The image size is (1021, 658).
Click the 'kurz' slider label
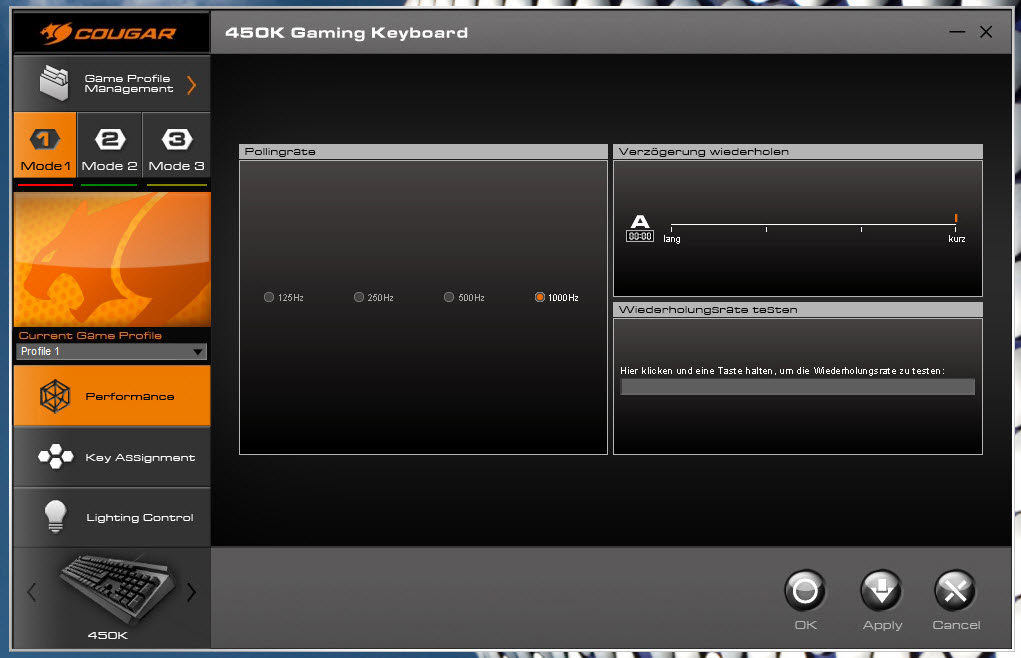pyautogui.click(x=957, y=240)
